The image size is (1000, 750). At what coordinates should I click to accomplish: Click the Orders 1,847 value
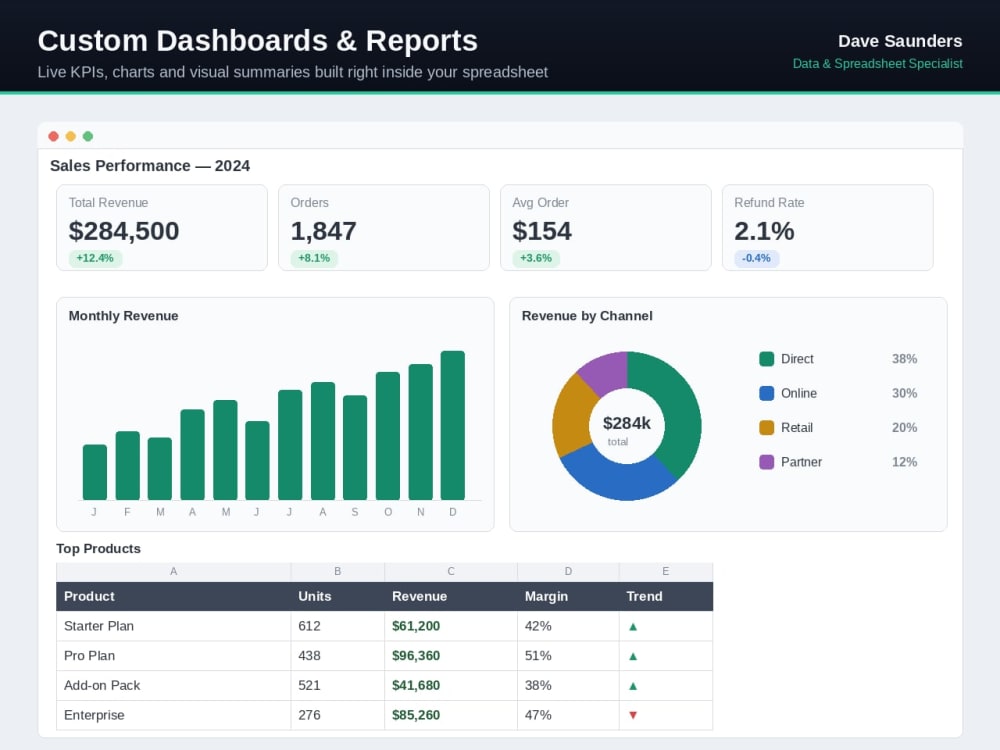(323, 231)
